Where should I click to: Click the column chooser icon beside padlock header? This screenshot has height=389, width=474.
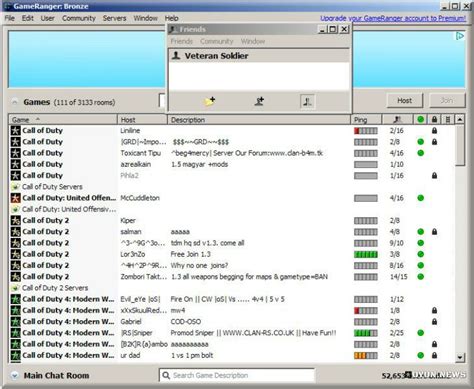(448, 119)
